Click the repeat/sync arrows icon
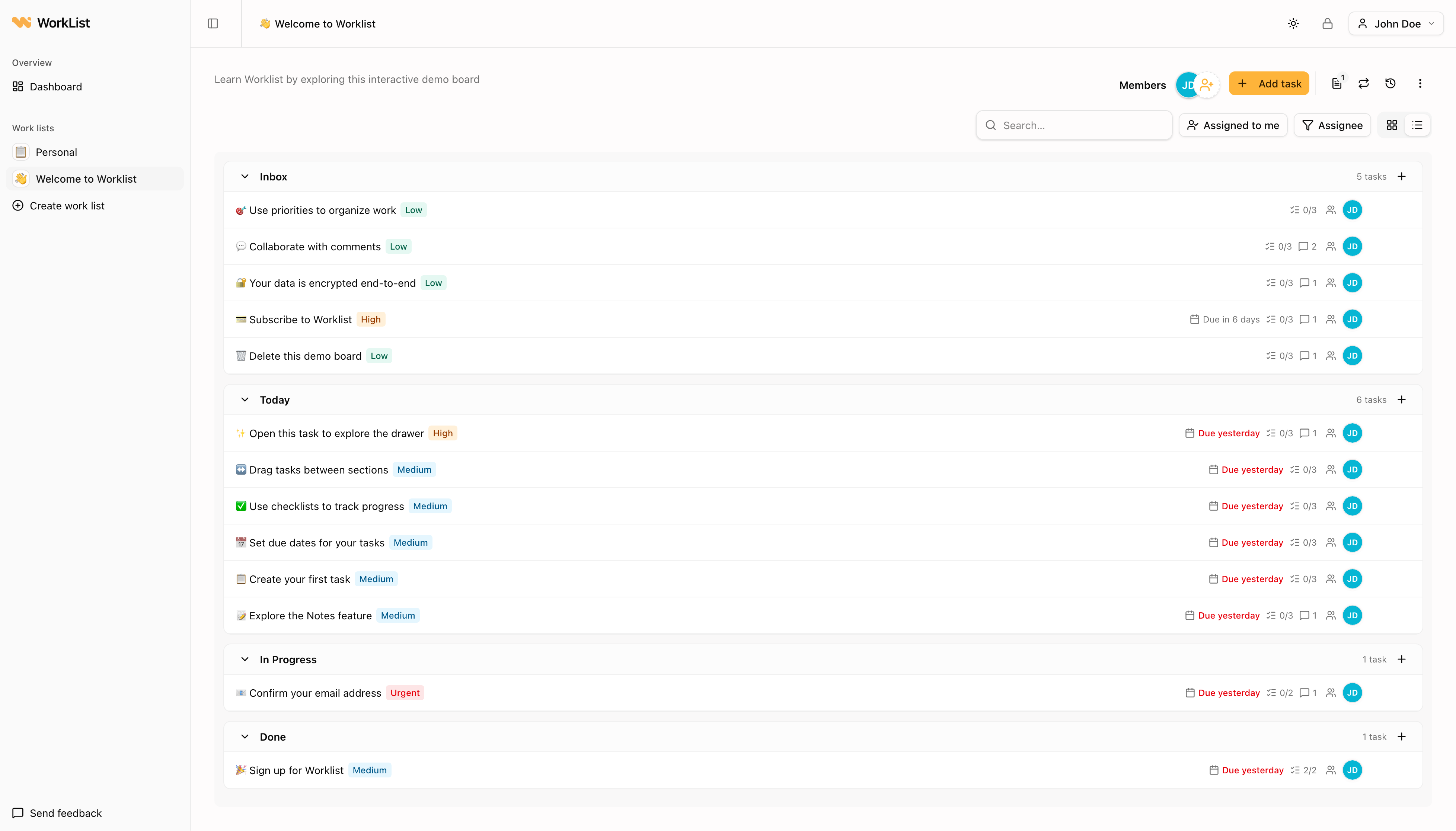Screen dimensions: 1456x831 [x=1363, y=83]
